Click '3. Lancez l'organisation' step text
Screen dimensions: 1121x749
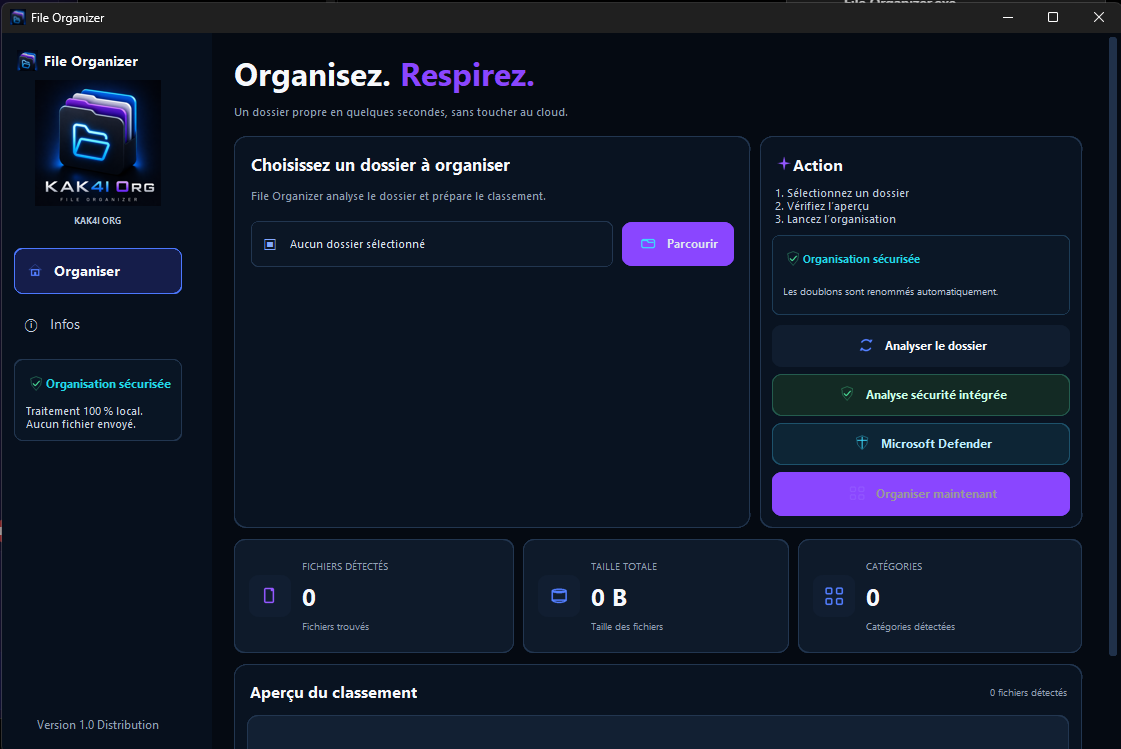835,219
